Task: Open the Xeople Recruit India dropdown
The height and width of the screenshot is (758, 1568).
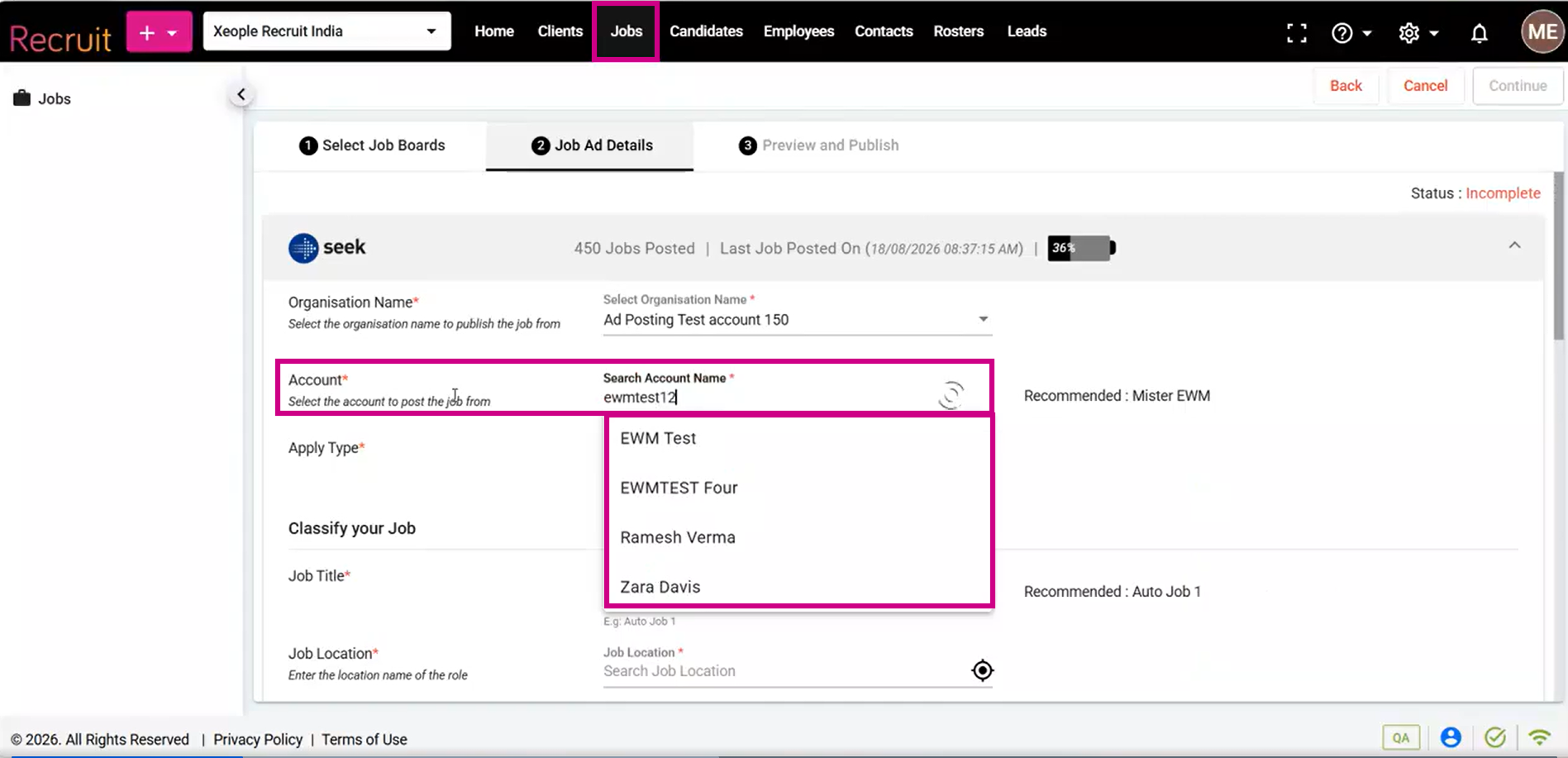Action: 327,31
